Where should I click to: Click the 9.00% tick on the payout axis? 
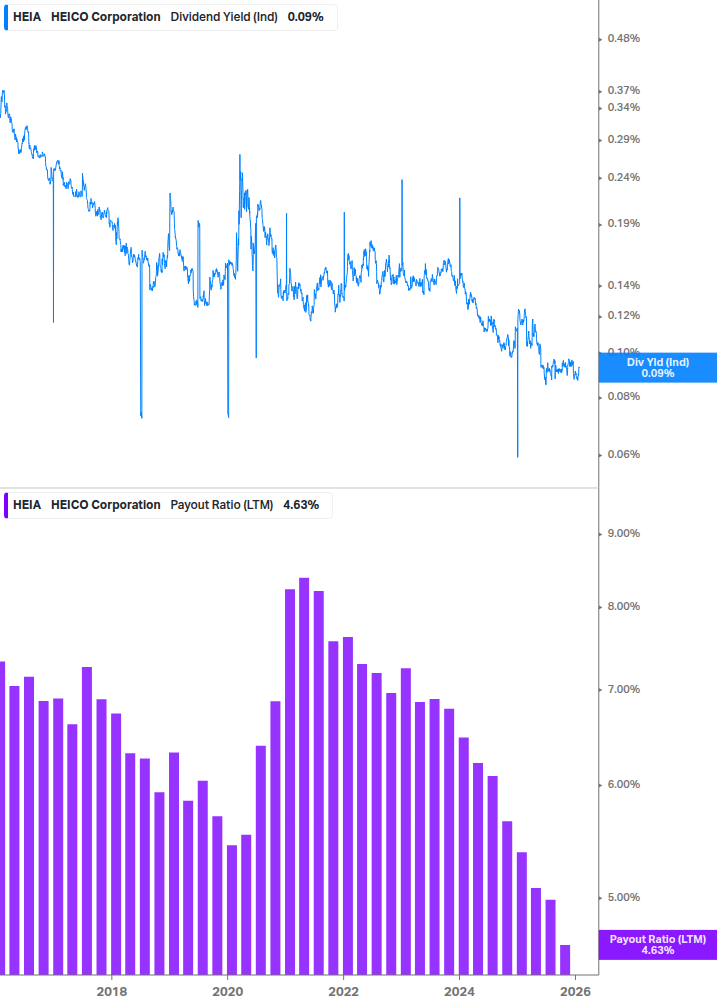(x=623, y=534)
